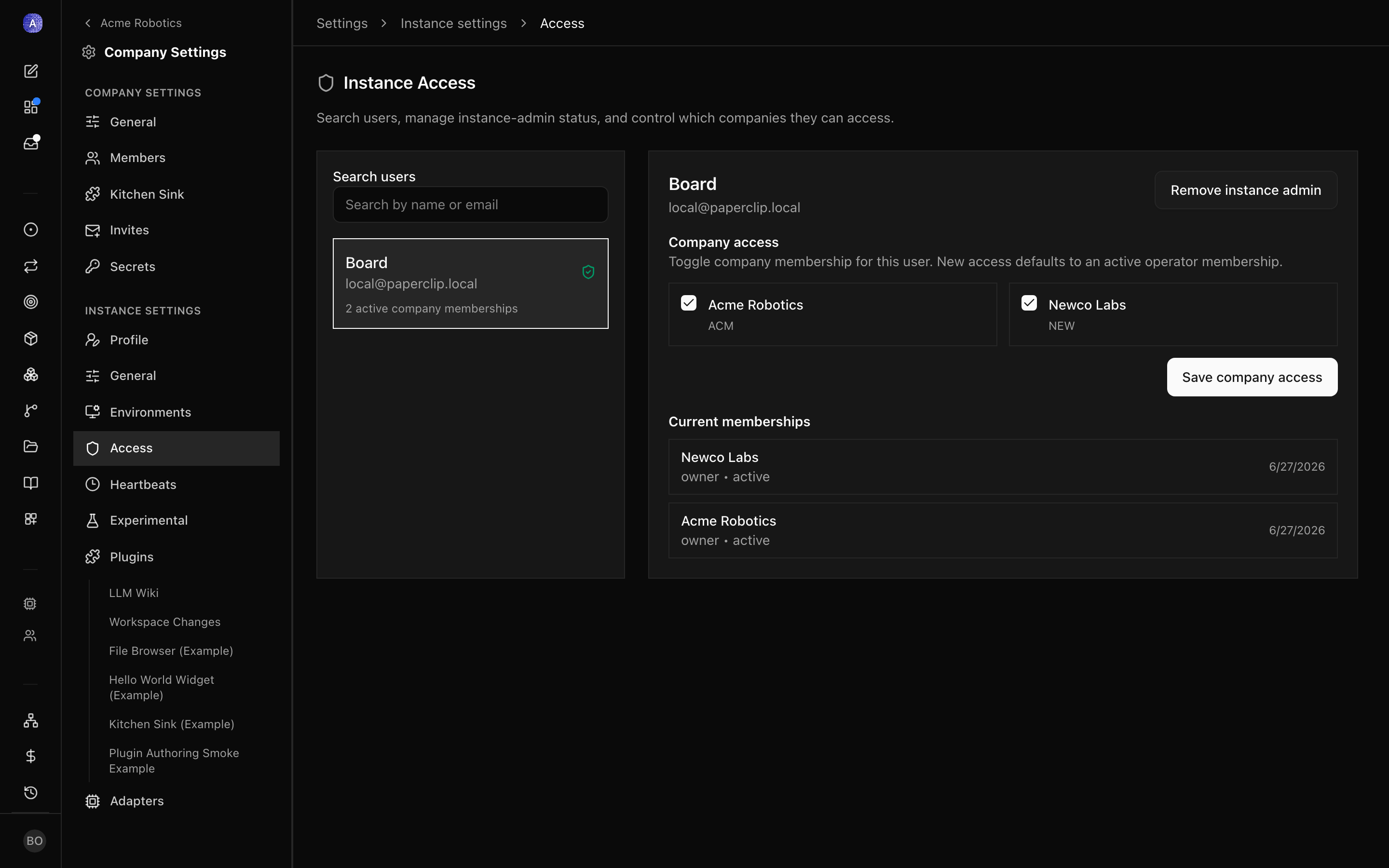
Task: Open Plugin Authoring Smoke Example
Action: 174,760
